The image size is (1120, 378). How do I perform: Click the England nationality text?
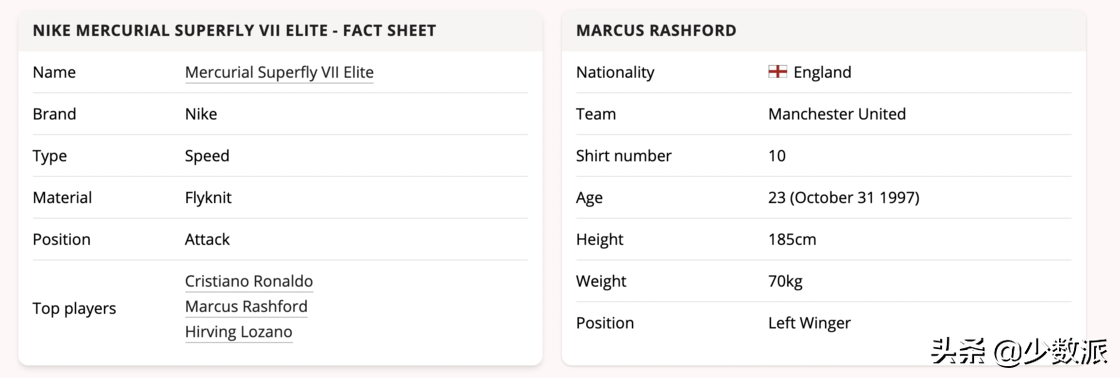822,73
